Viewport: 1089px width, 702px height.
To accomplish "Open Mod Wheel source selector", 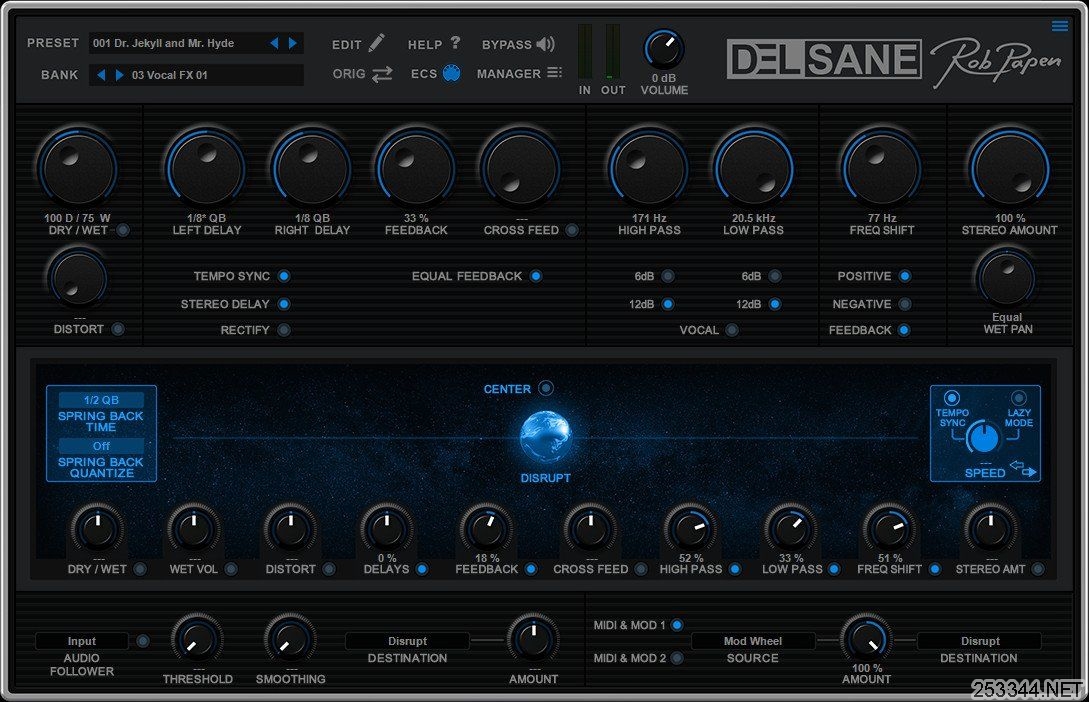I will (x=753, y=641).
